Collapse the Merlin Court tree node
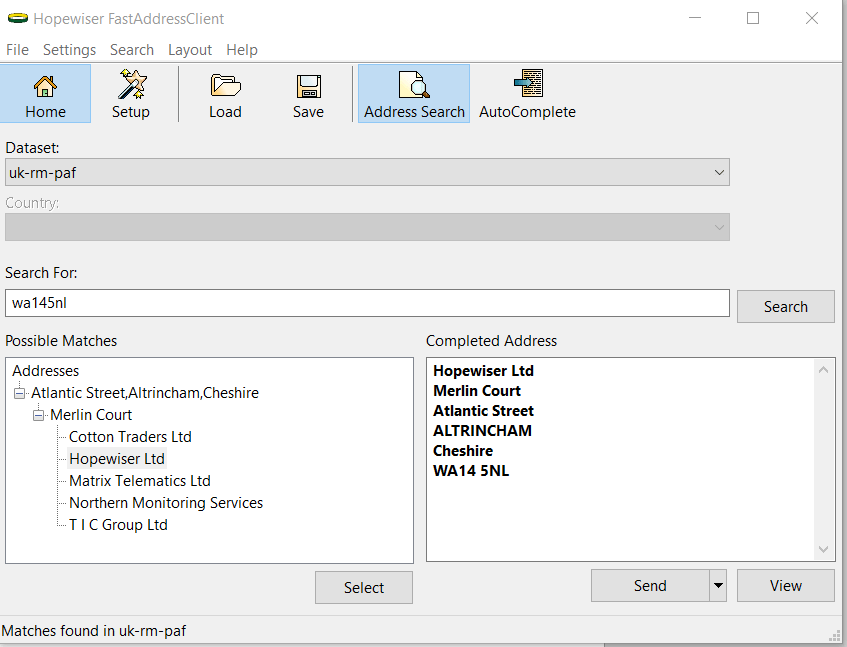This screenshot has height=647, width=847. [38, 415]
